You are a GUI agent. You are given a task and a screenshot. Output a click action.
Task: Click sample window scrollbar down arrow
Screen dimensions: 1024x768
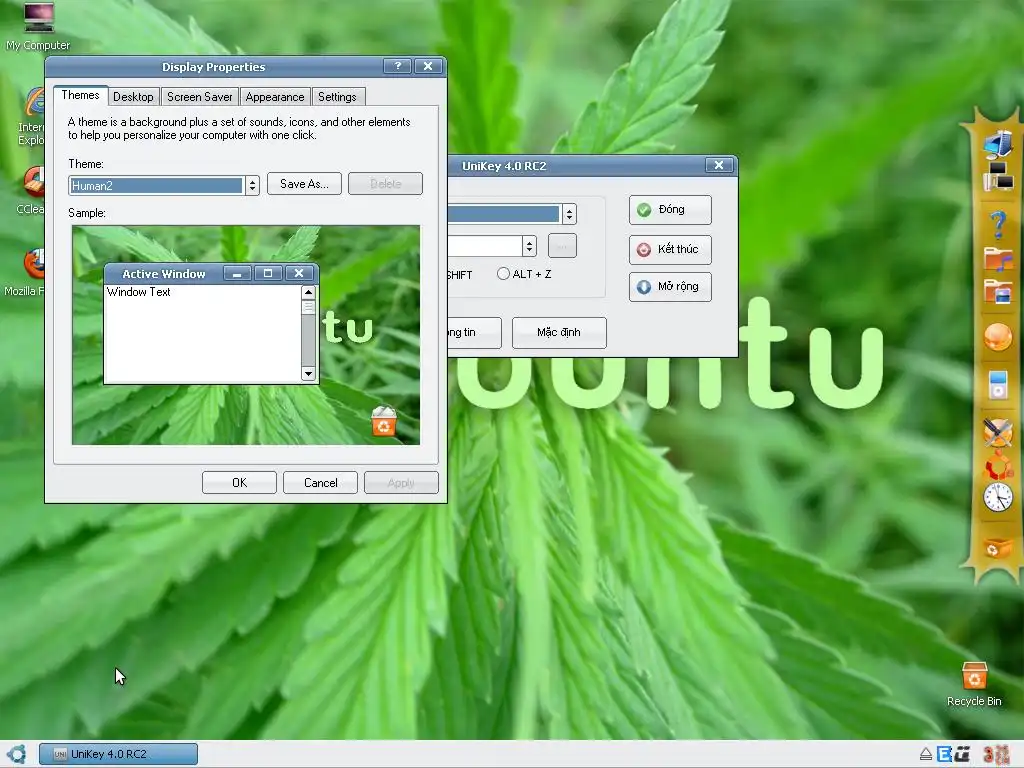click(x=308, y=373)
